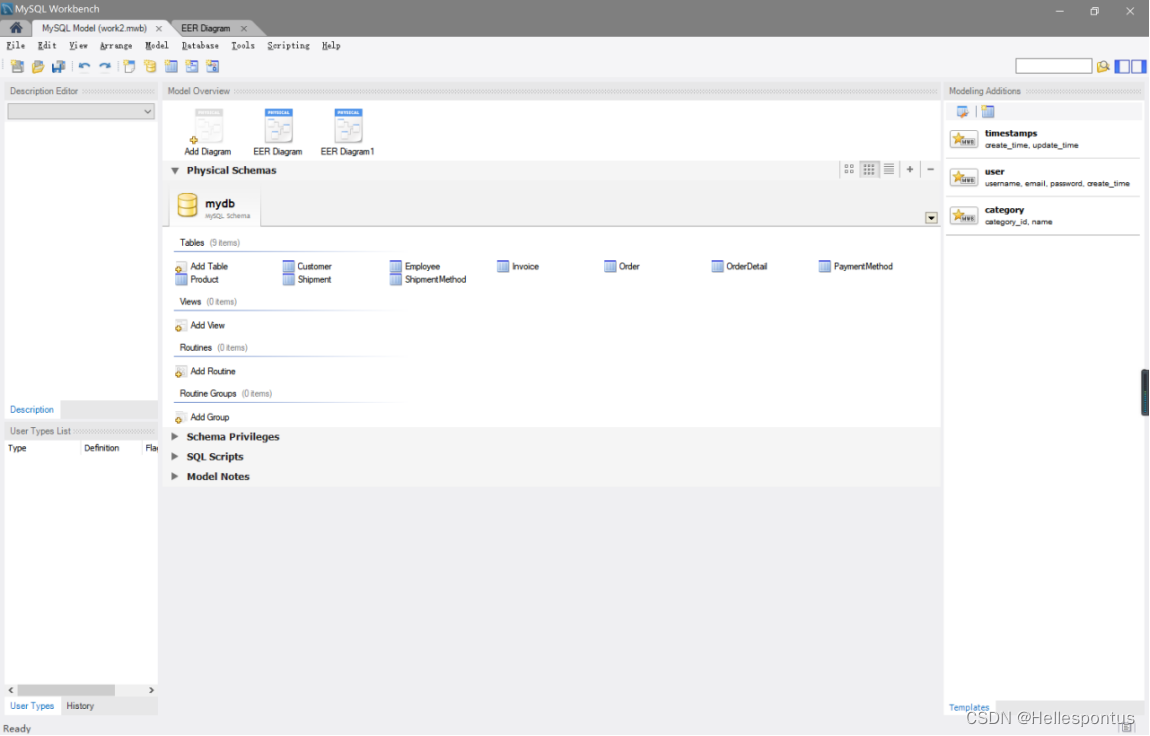The width and height of the screenshot is (1150, 736).
Task: Add a new routine via toolbar icon
Action: pos(213,67)
